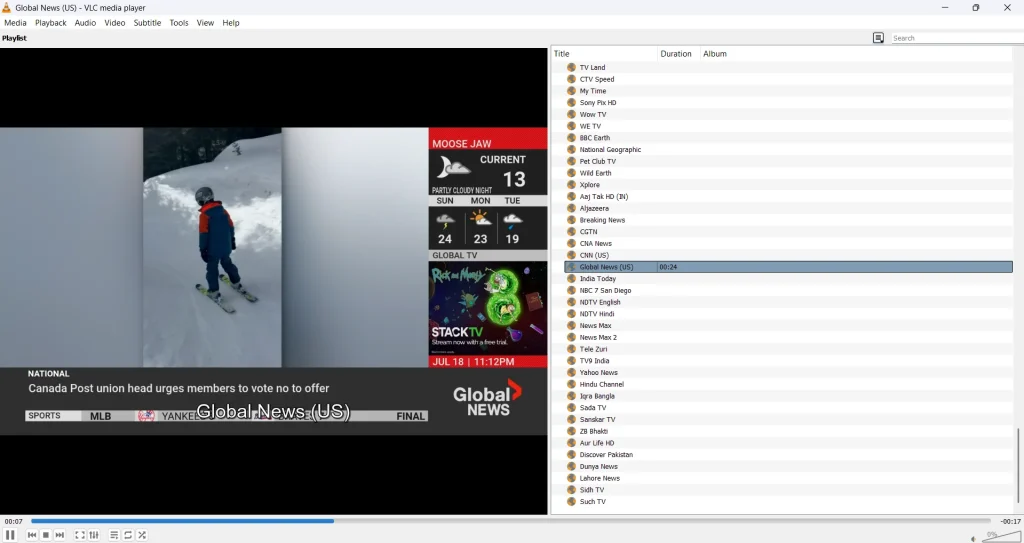Open the Media menu
The height and width of the screenshot is (543, 1024).
point(15,22)
